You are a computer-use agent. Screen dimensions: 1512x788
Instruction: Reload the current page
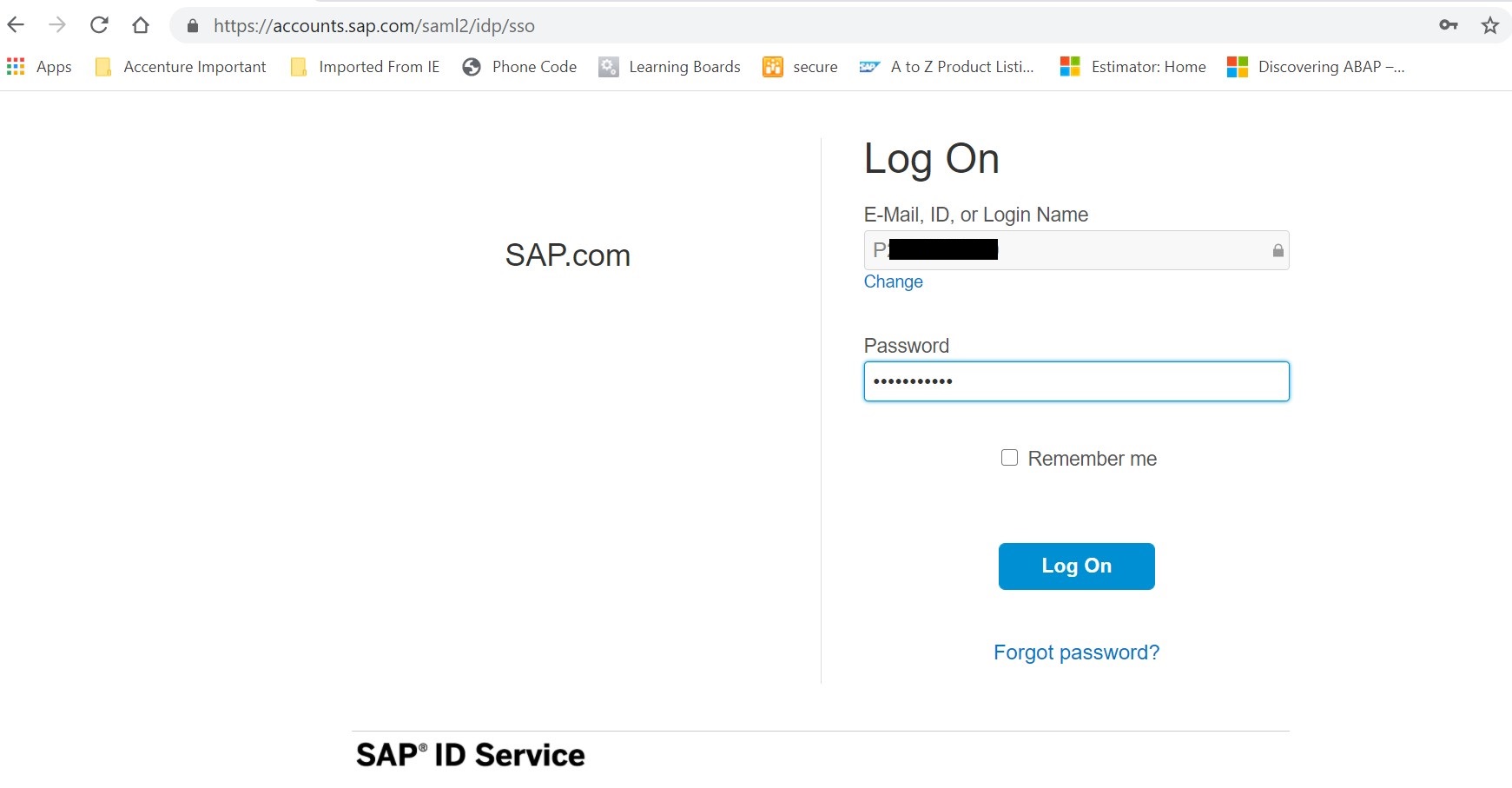coord(99,25)
